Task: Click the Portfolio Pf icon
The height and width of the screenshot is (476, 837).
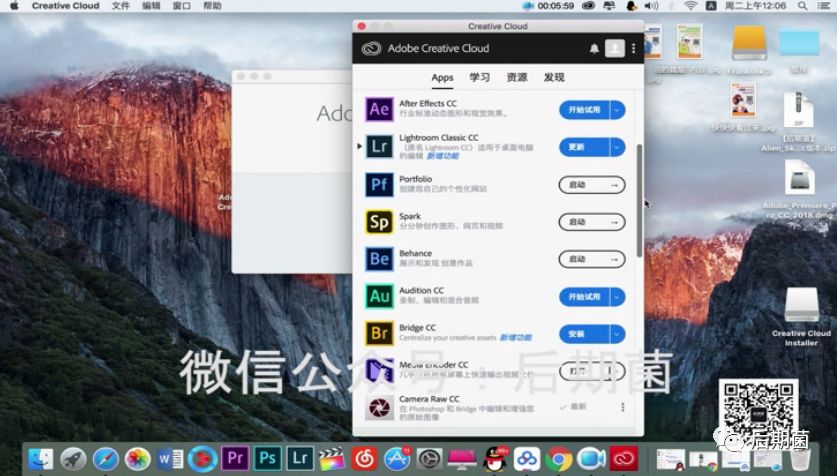Action: pos(380,185)
